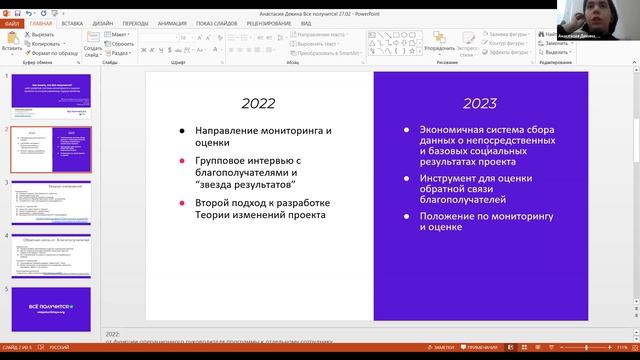Screen dimensions: 640x360
Task: Click the Save icon in the quick access toolbar
Action: [18, 13]
